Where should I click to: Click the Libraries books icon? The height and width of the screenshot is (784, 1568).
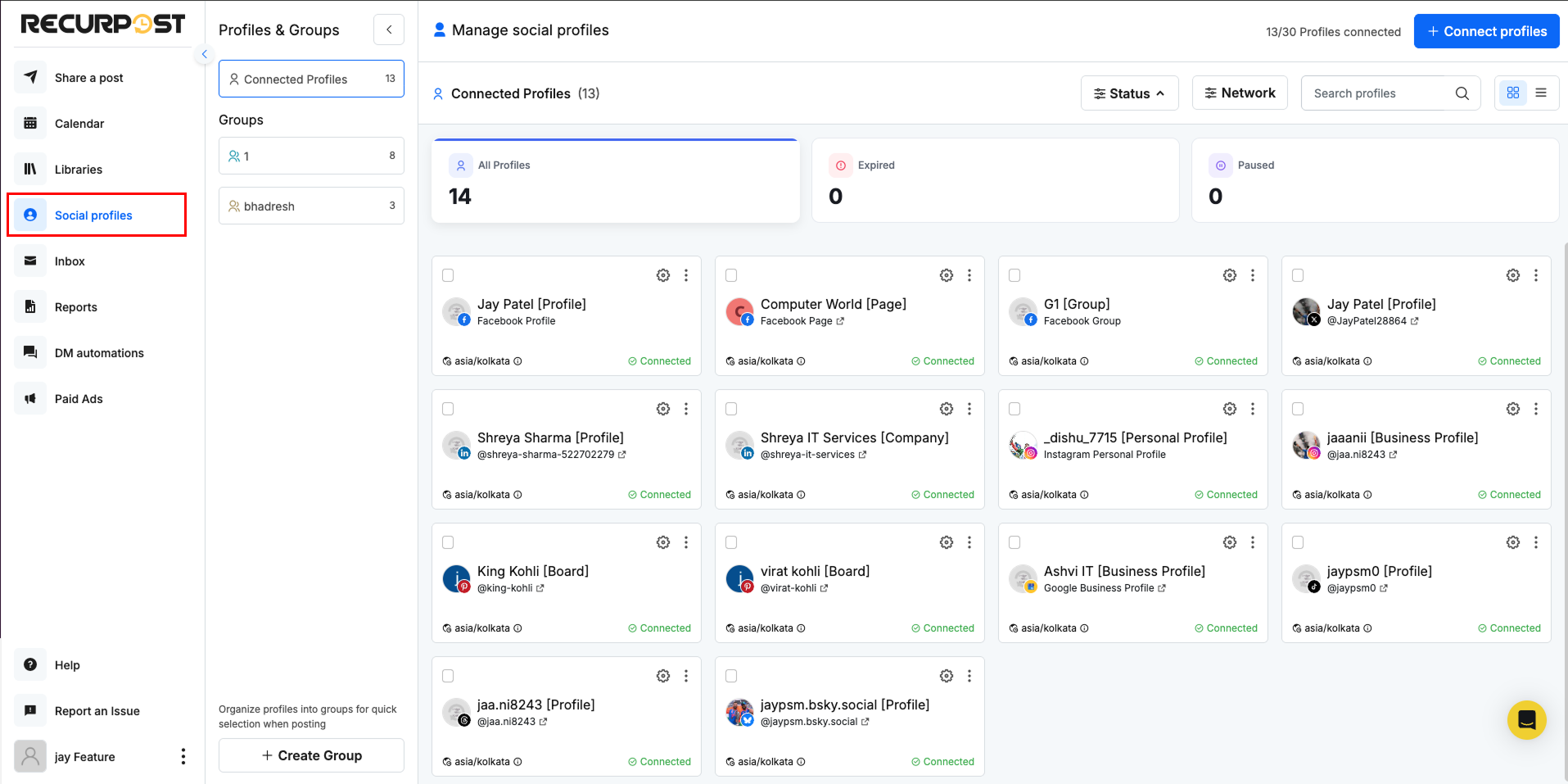click(x=30, y=169)
